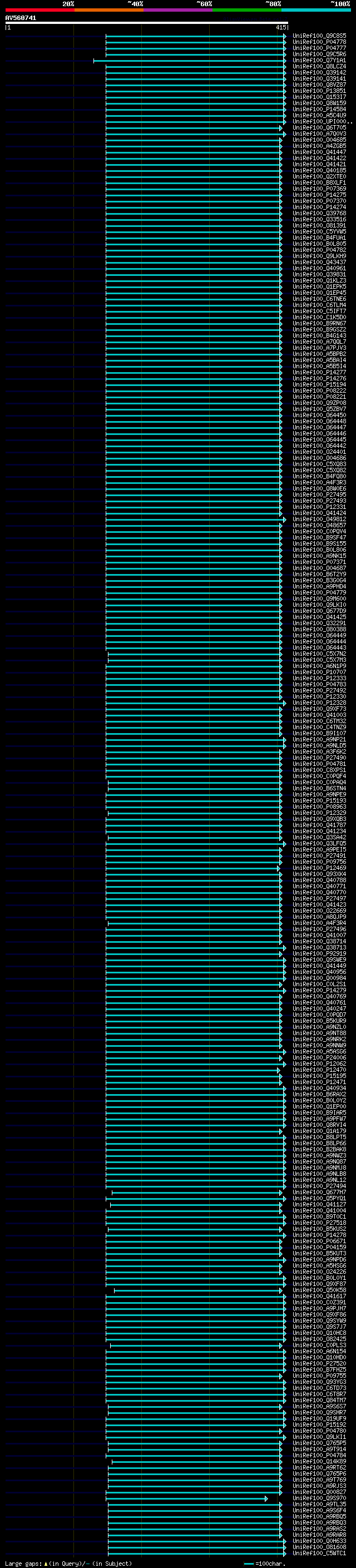The image size is (356, 1568).
Task: Open hit UniRef100_P04778
Action: tap(319, 42)
